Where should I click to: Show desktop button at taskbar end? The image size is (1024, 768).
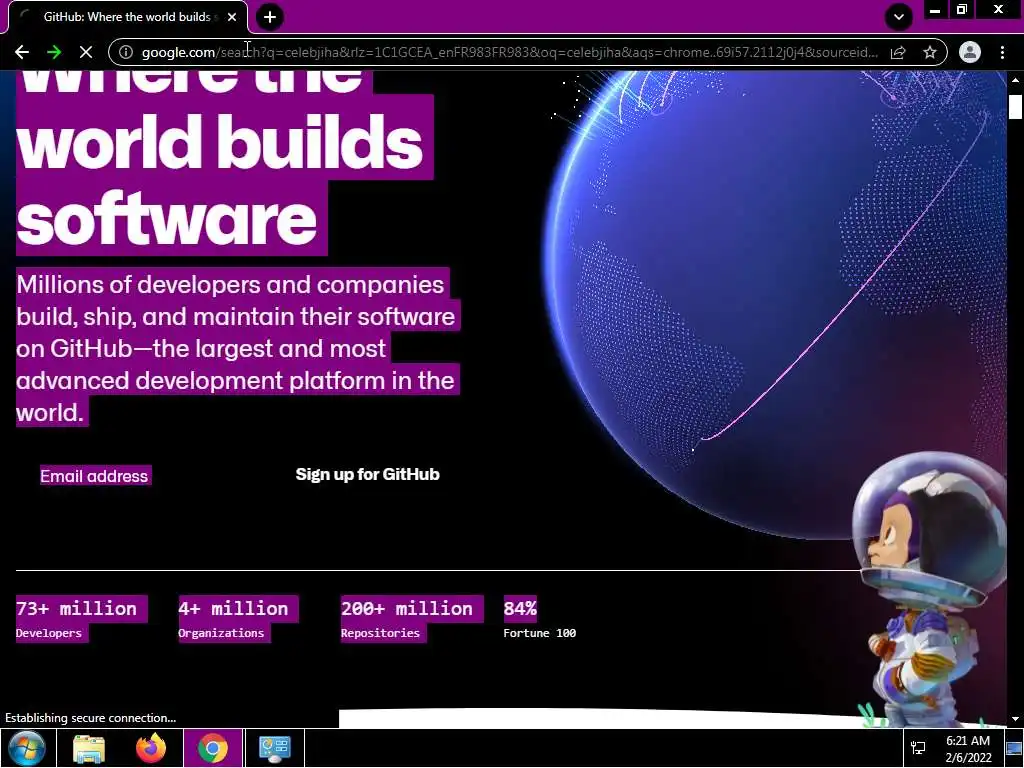(1015, 748)
